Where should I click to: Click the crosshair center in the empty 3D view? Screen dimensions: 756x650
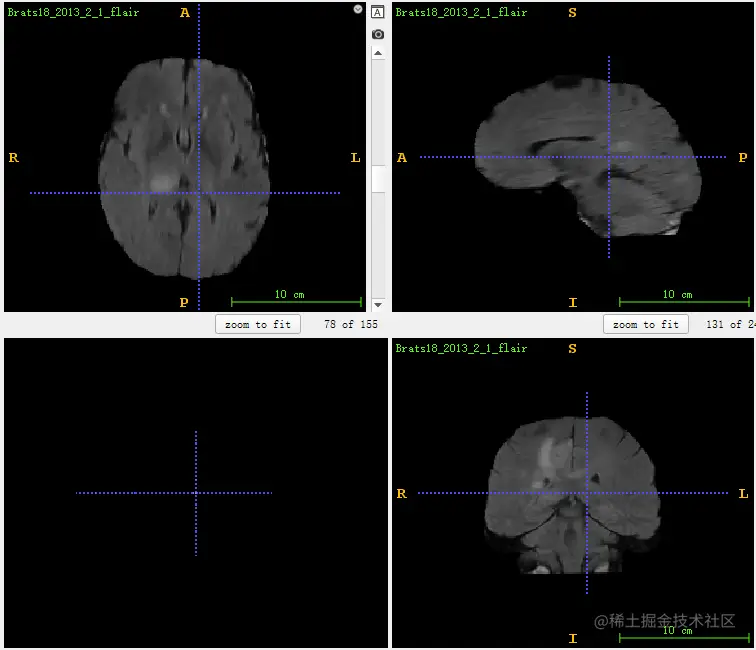pyautogui.click(x=196, y=493)
